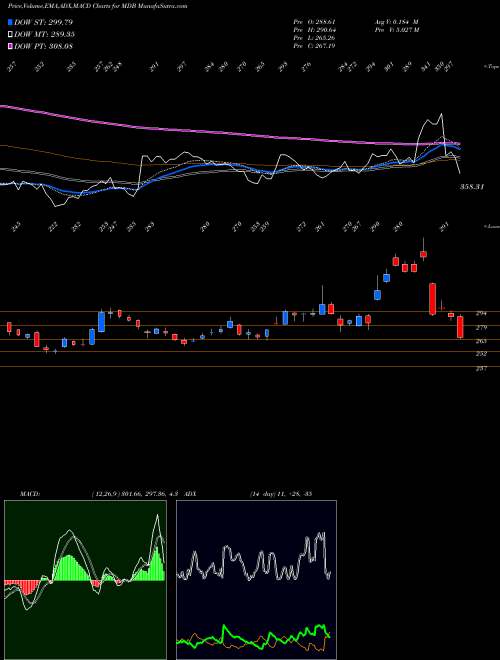Screen dimensions: 500x660
Task: Click the magenta DOW PT legend swatch
Action: click(x=10, y=46)
